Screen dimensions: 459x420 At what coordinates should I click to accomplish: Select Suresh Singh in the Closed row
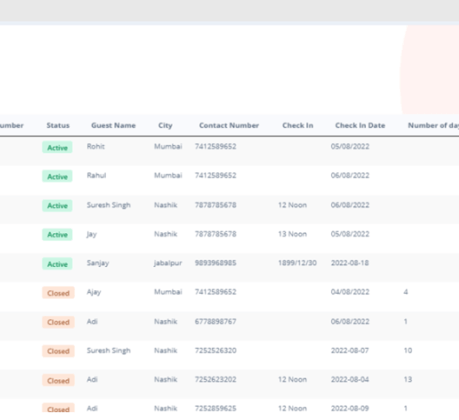click(109, 351)
